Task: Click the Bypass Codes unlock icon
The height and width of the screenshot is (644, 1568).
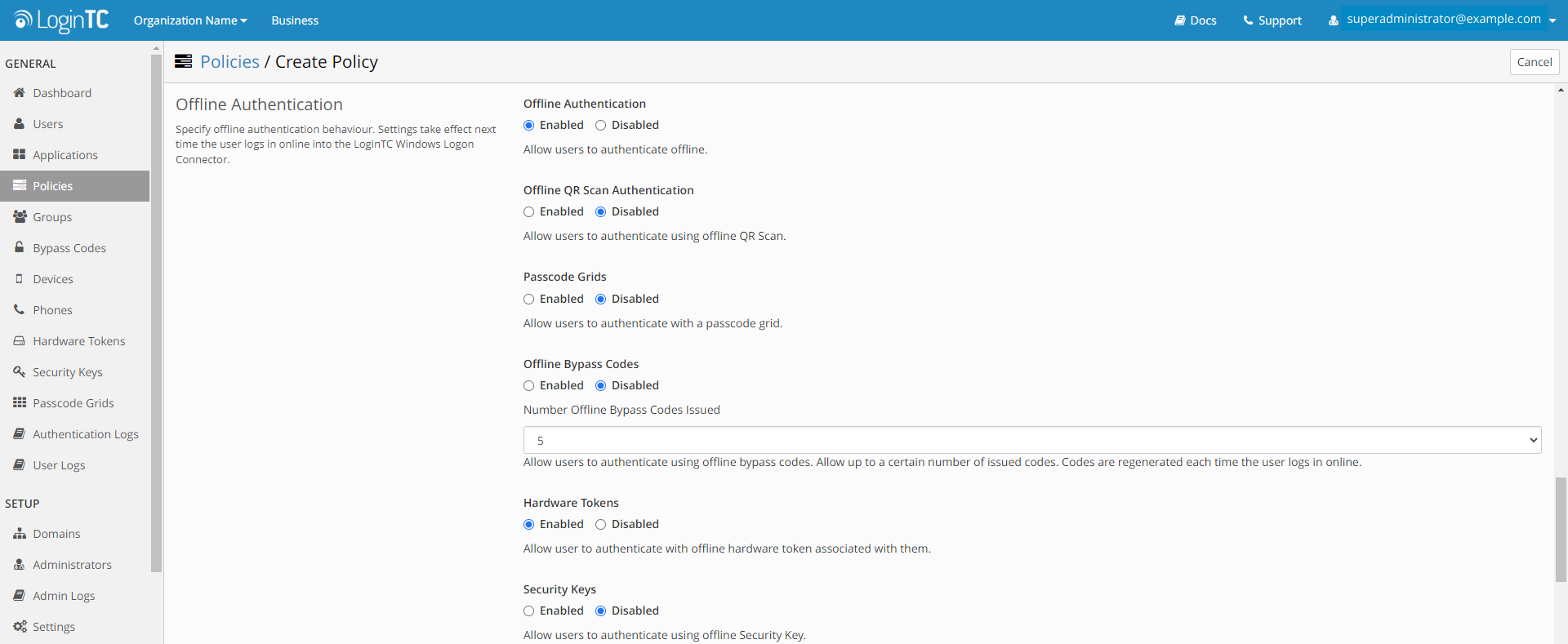Action: (x=20, y=247)
